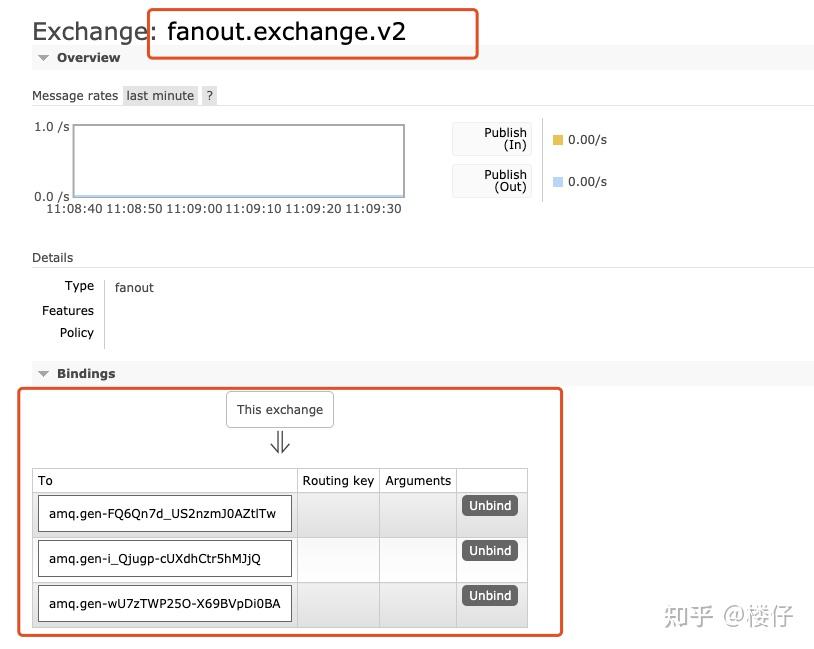The height and width of the screenshot is (649, 814).
Task: Click the ? help icon beside last minute
Action: click(209, 95)
